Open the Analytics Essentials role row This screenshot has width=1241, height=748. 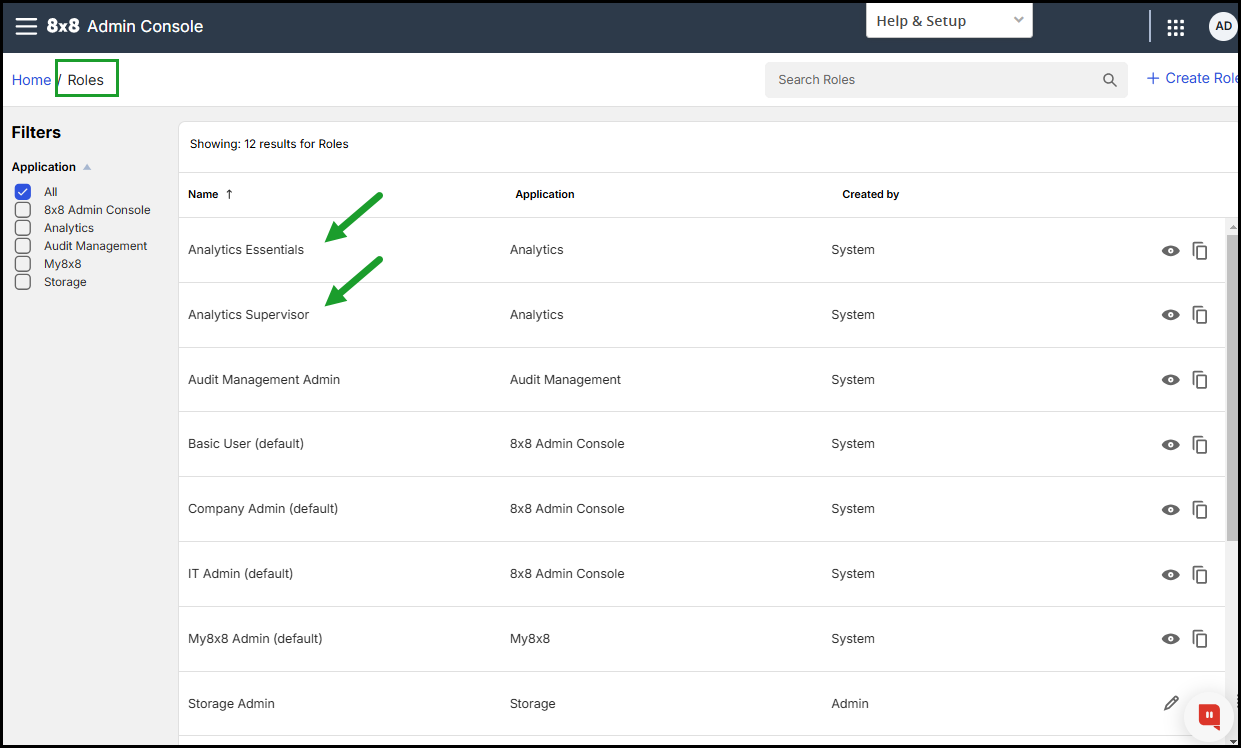coord(701,250)
